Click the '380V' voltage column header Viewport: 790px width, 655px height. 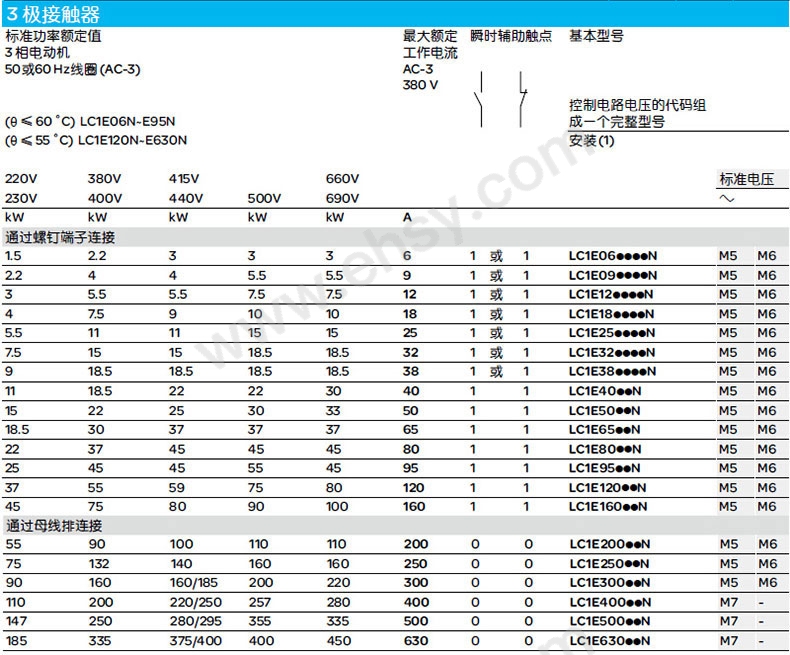pyautogui.click(x=104, y=179)
